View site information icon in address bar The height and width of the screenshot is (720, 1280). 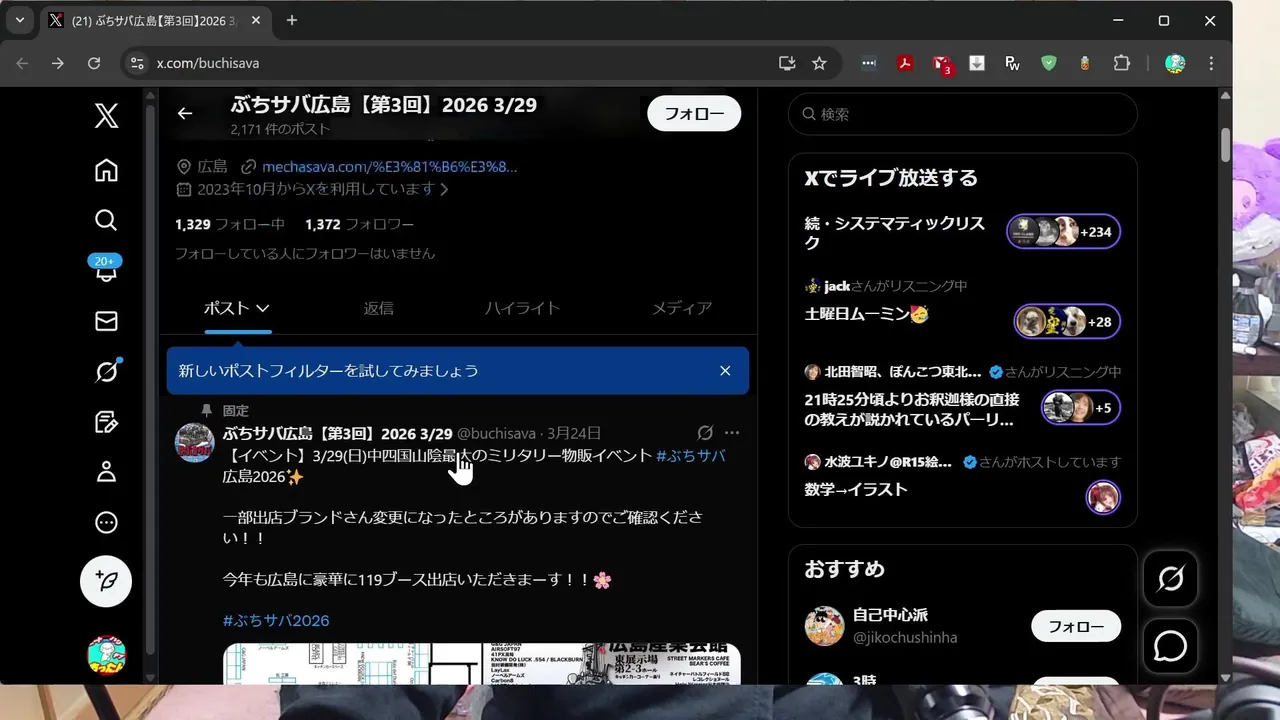point(137,63)
